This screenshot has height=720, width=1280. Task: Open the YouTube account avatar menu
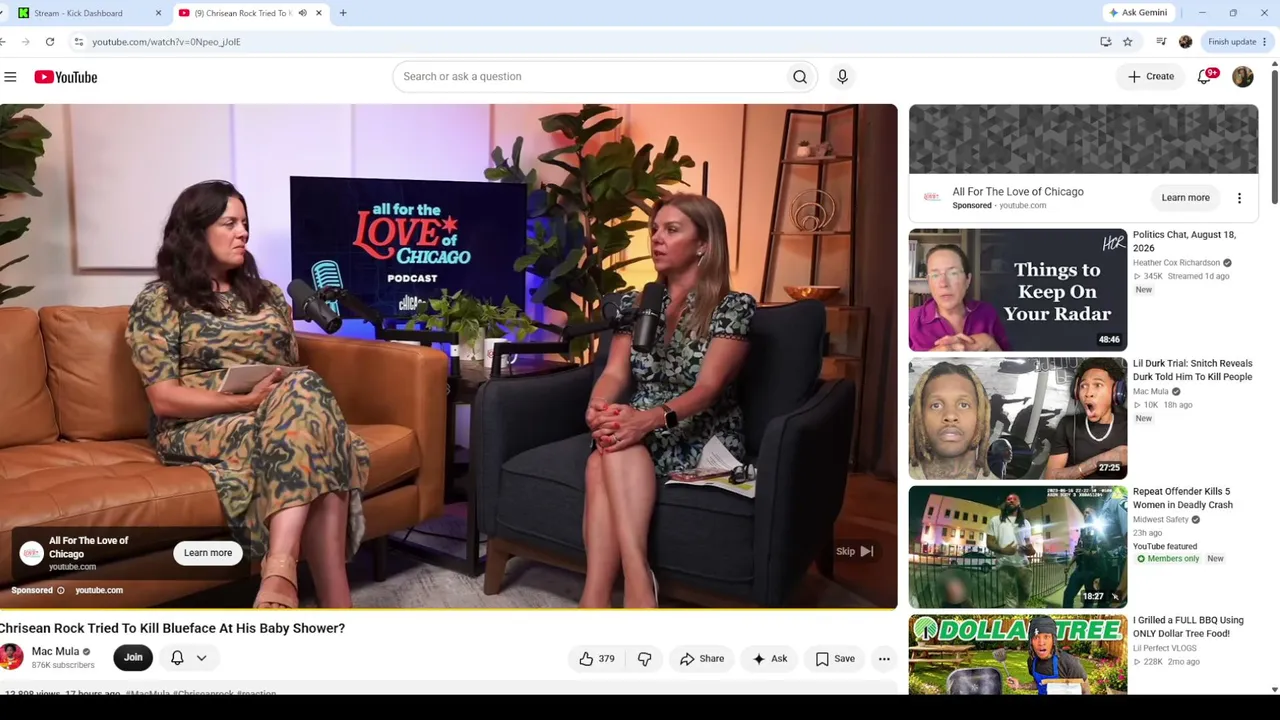click(x=1243, y=76)
